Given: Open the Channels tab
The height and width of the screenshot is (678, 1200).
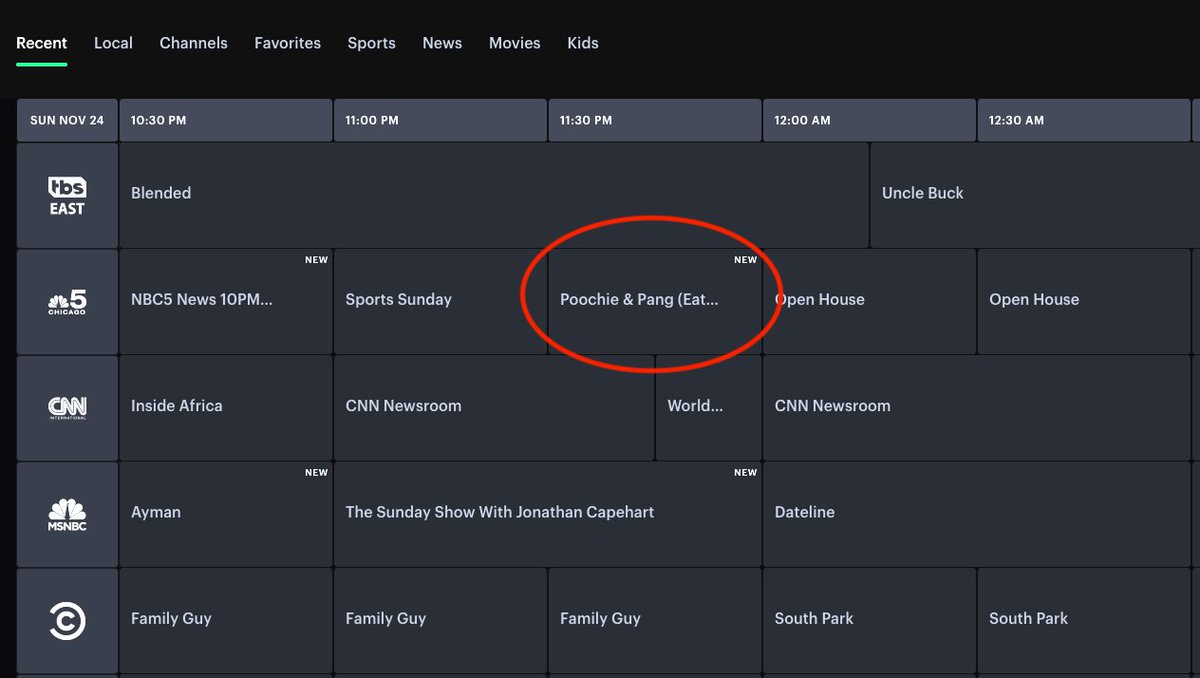Looking at the screenshot, I should click(x=194, y=43).
